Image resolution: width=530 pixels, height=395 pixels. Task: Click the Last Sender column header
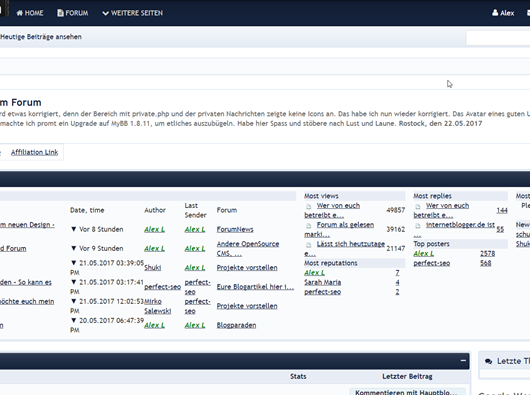pos(195,210)
